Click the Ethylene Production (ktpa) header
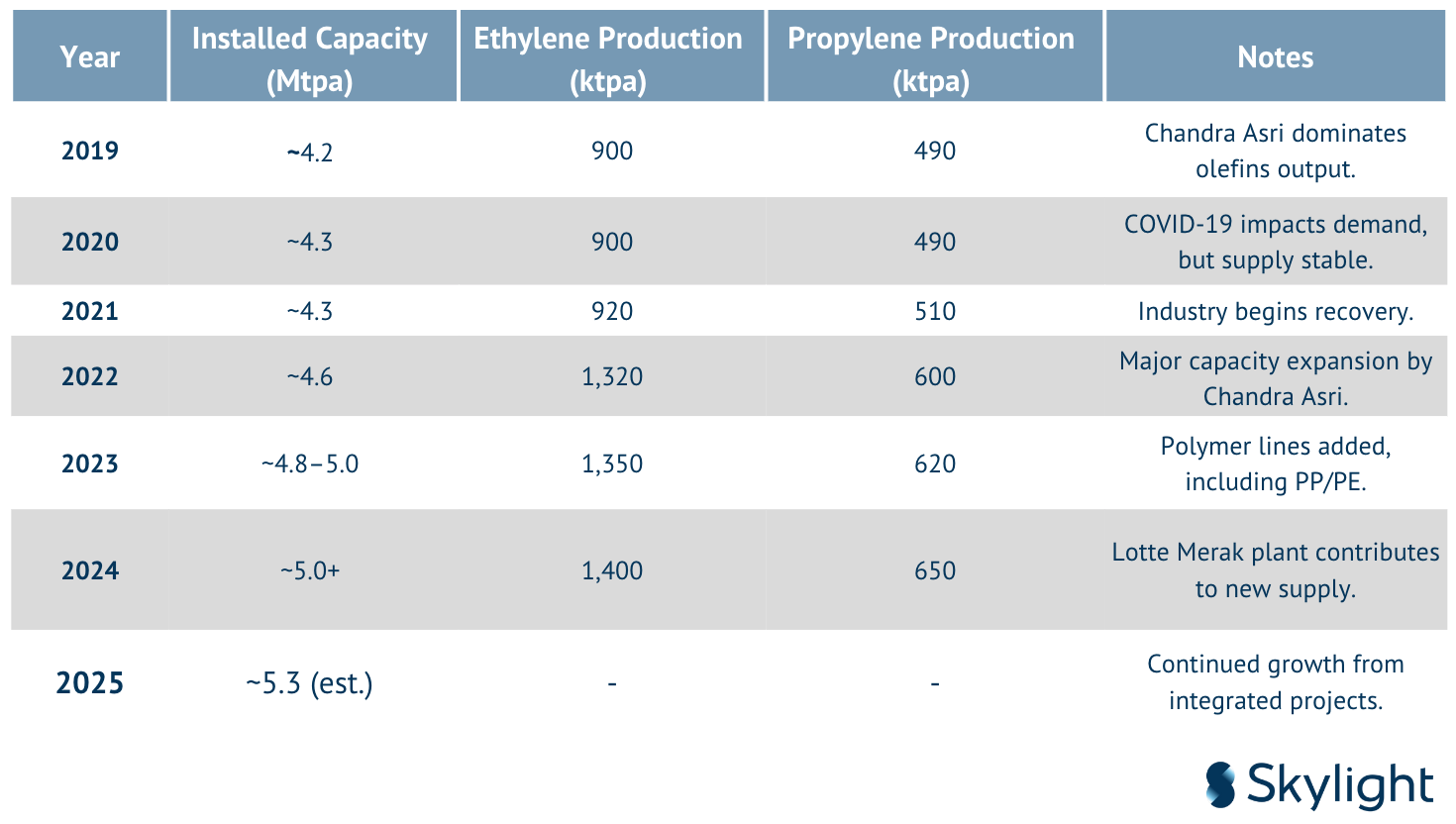The width and height of the screenshot is (1456, 824). (608, 58)
